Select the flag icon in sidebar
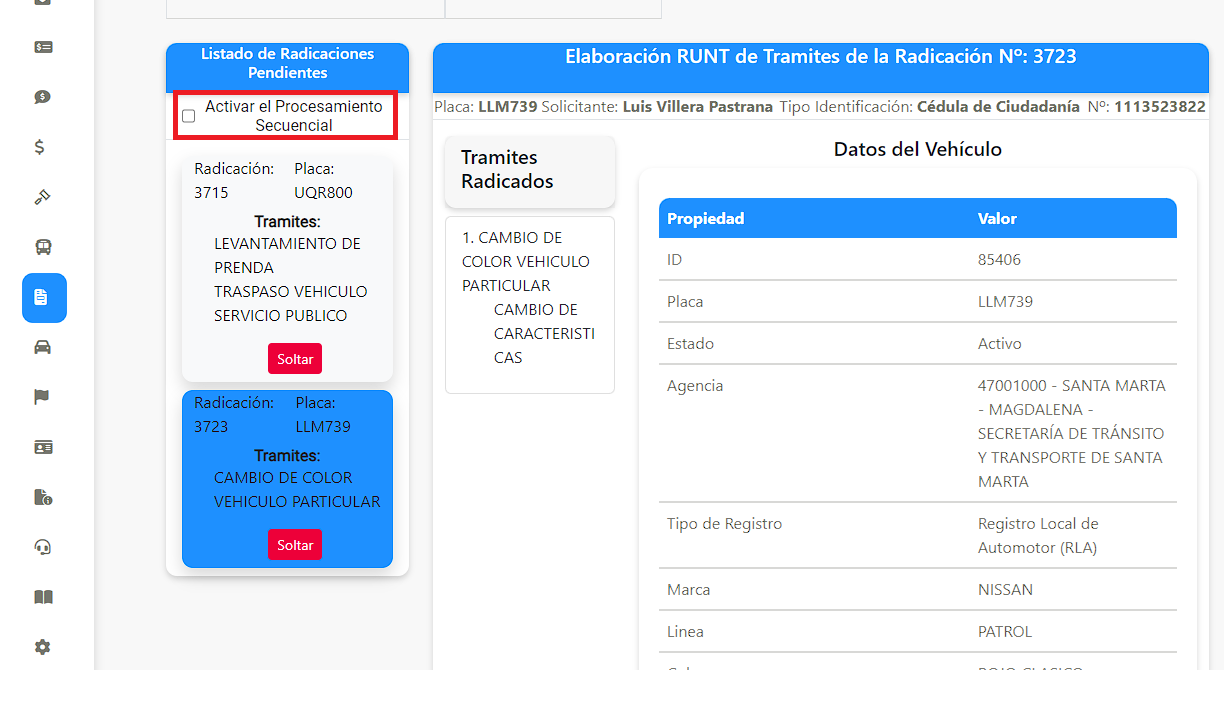 click(42, 397)
